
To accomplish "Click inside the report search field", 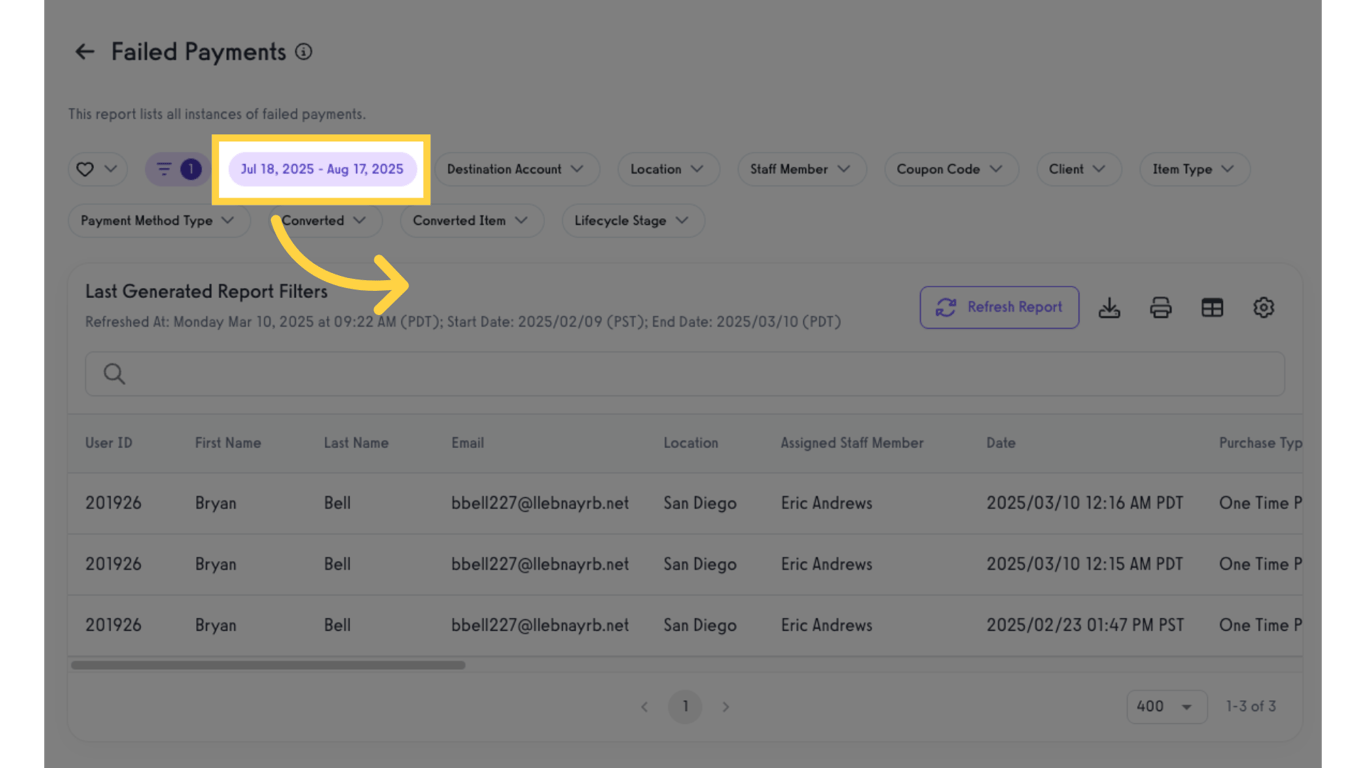I will tap(500, 373).
